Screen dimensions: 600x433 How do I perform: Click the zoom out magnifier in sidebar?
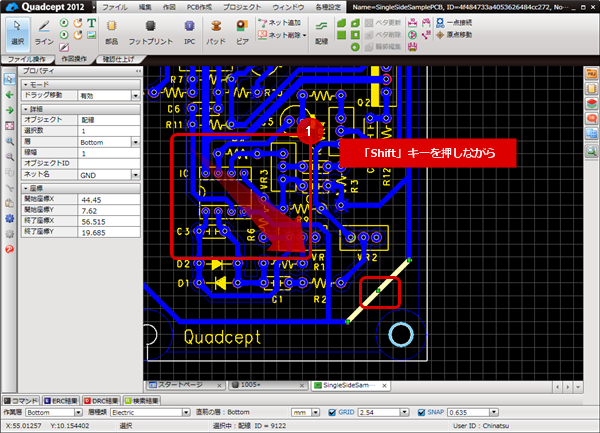click(10, 156)
